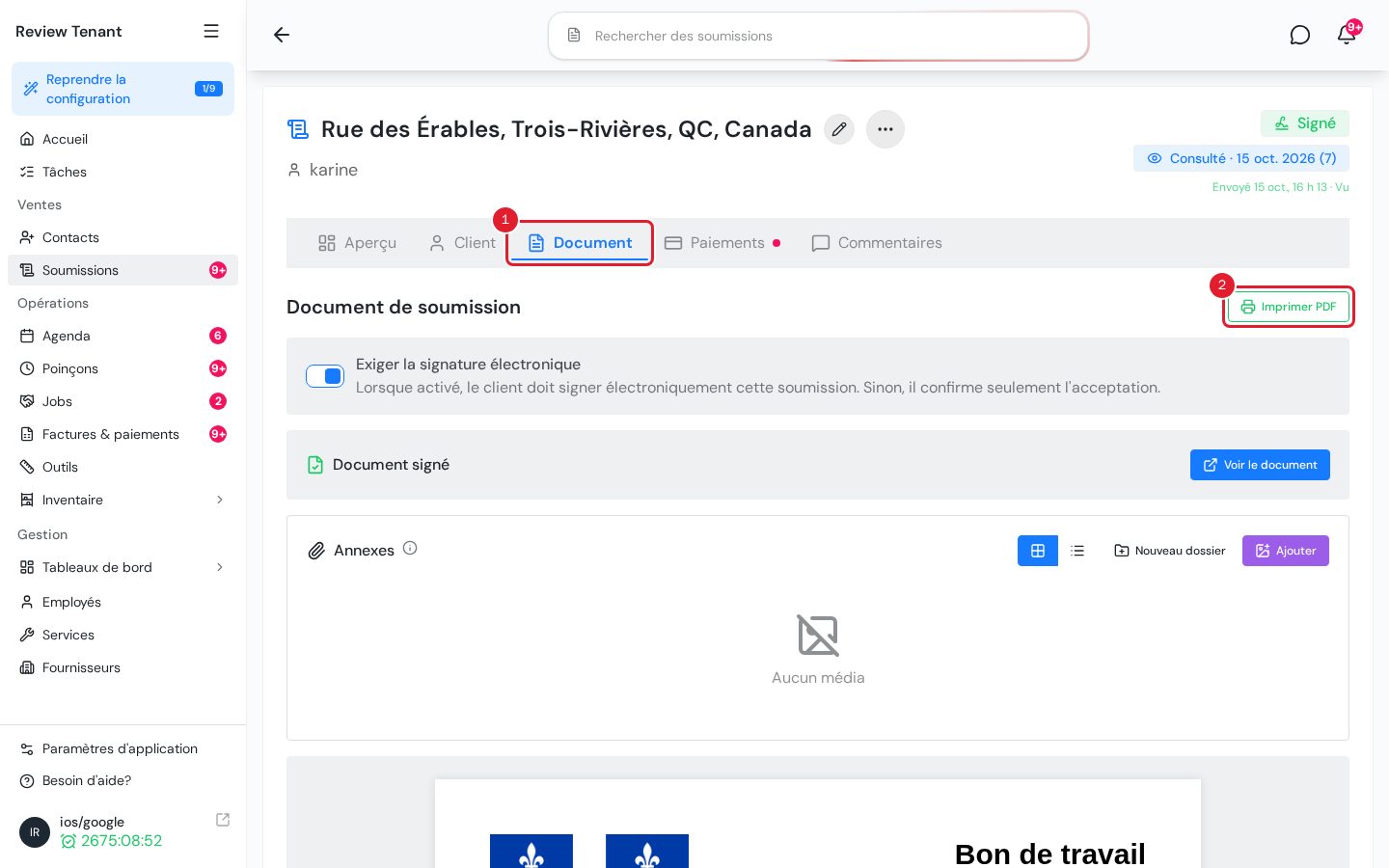Viewport: 1389px width, 868px height.
Task: Open Jobs in the sidebar
Action: [x=123, y=401]
